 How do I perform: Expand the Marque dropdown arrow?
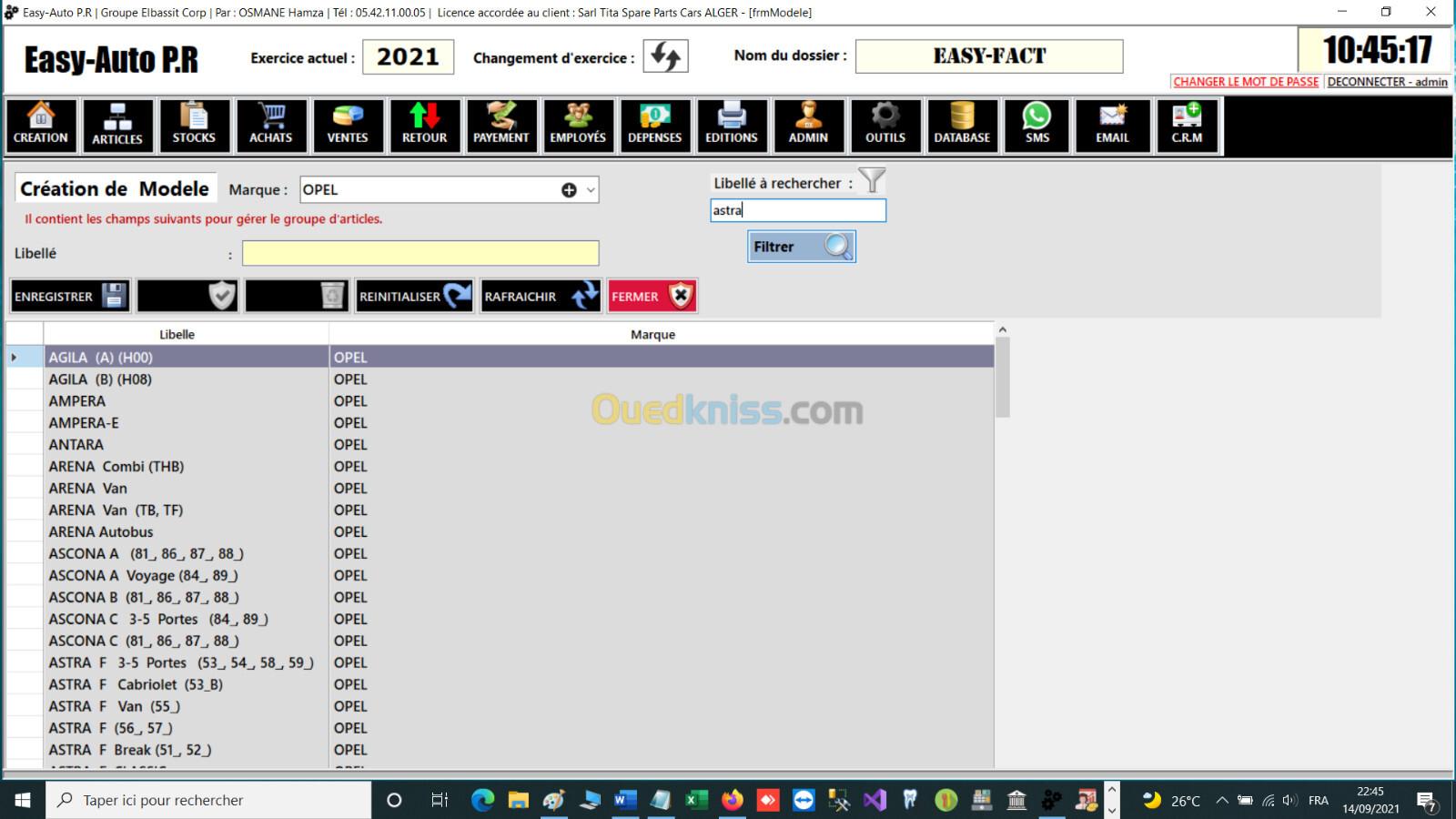pos(591,190)
